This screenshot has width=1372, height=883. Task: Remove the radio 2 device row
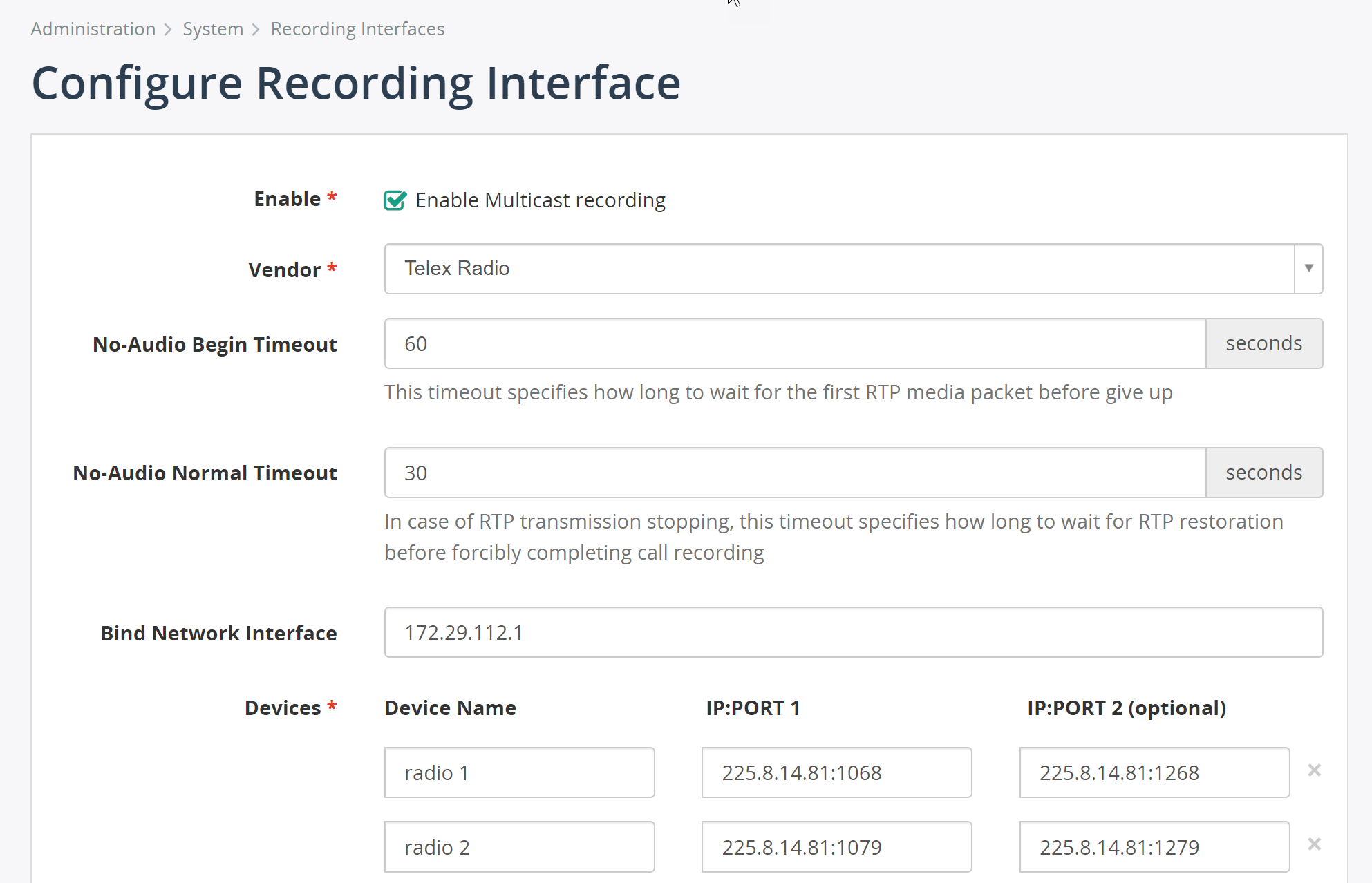click(x=1315, y=844)
